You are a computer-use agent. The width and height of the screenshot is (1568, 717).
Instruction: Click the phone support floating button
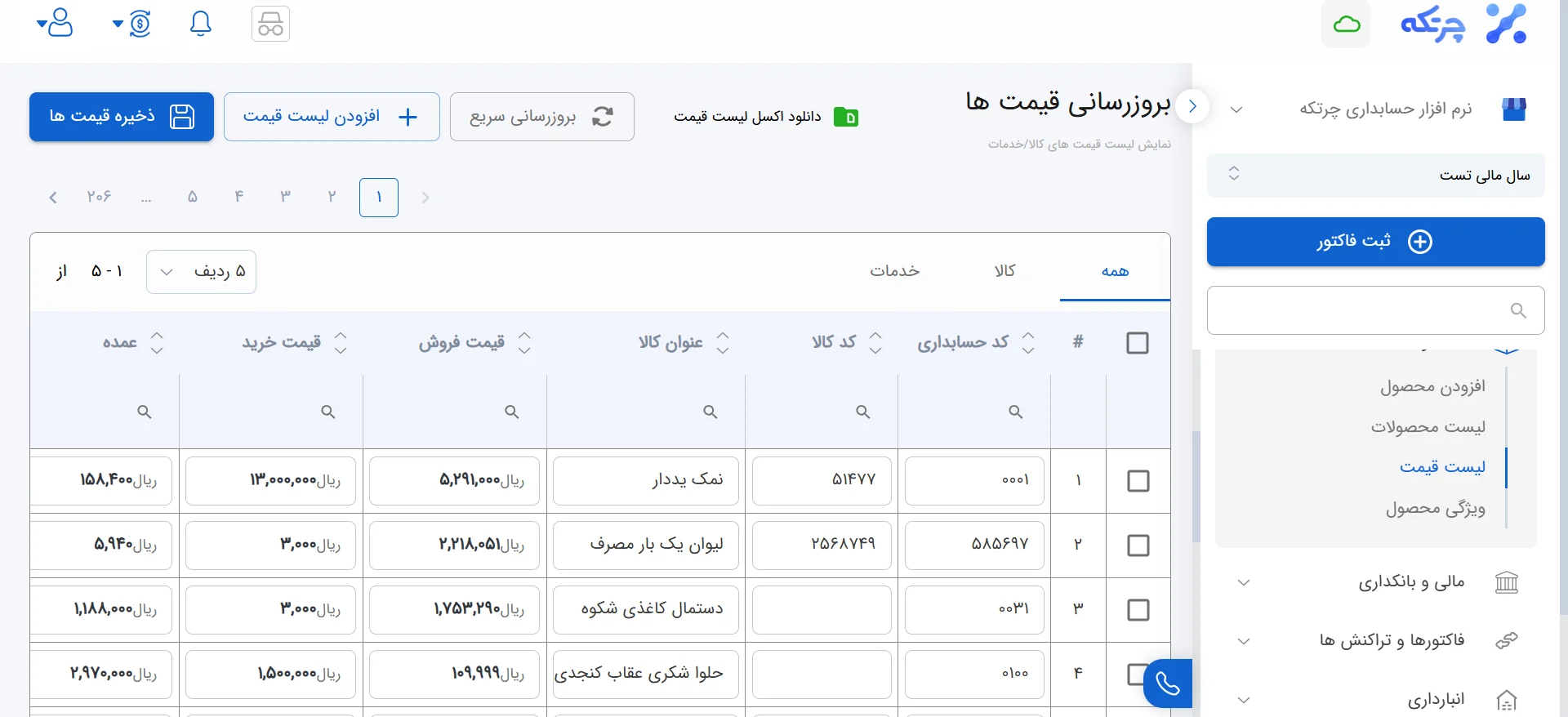pyautogui.click(x=1168, y=683)
